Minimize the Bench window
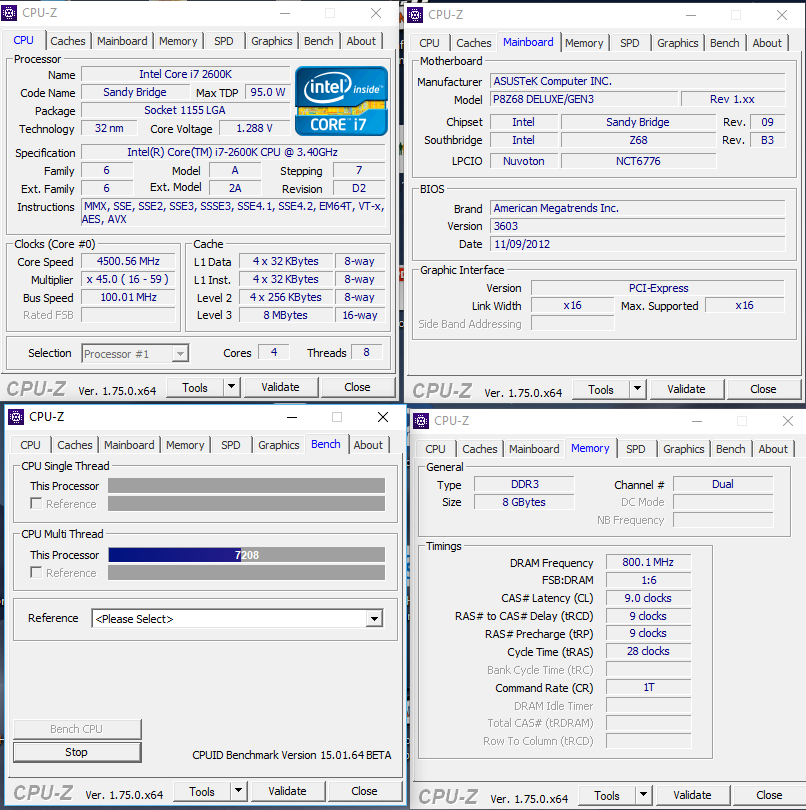 [x=292, y=417]
